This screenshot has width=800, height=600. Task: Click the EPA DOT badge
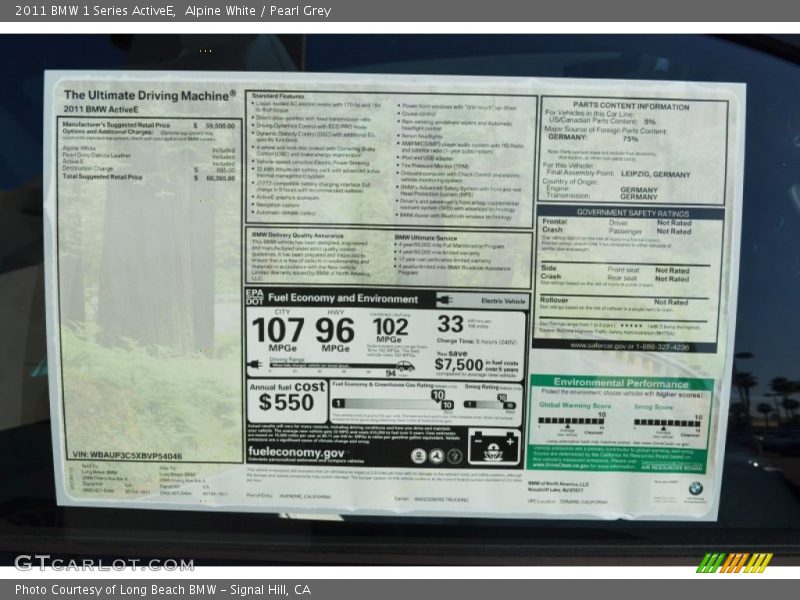[x=255, y=297]
